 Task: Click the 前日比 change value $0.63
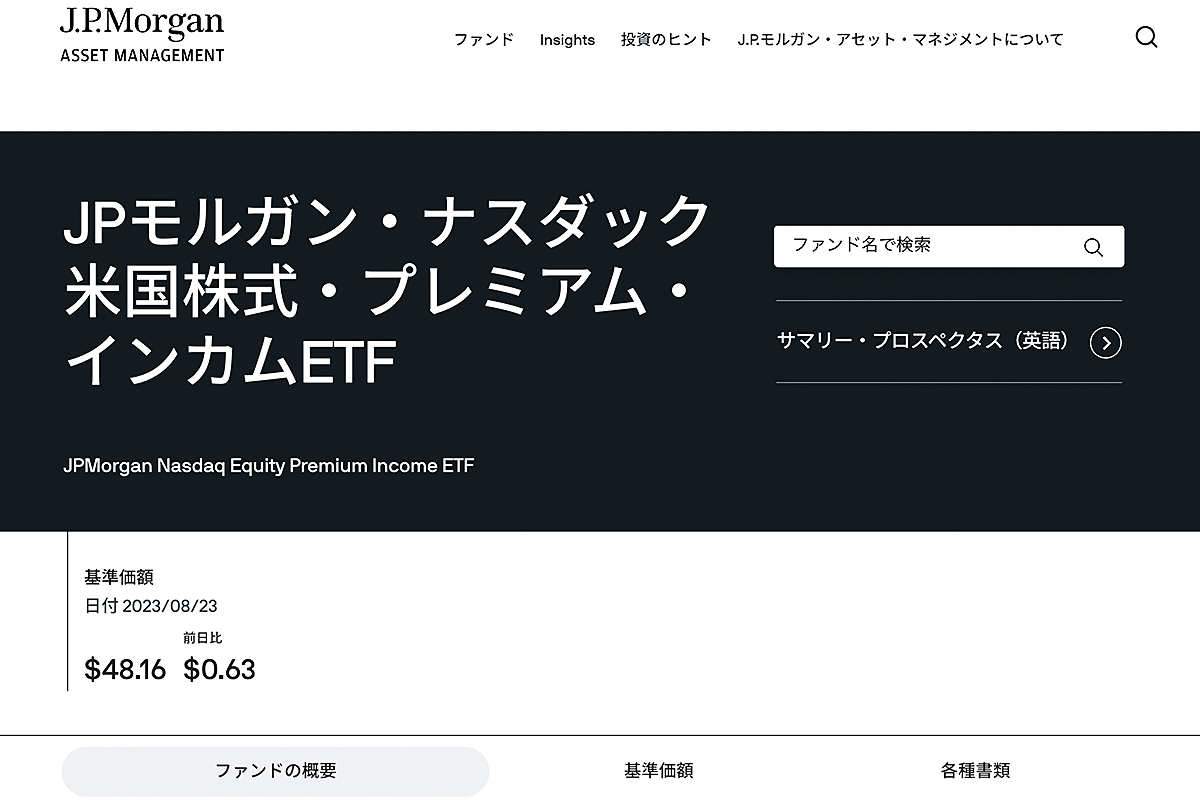tap(222, 669)
